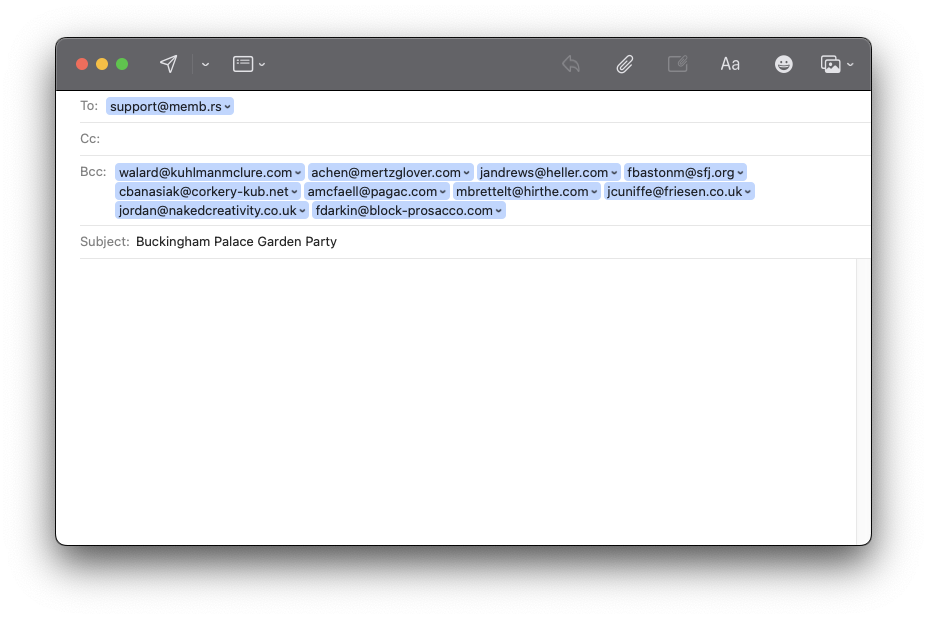927x619 pixels.
Task: Click the Markup annotation icon
Action: coord(677,64)
